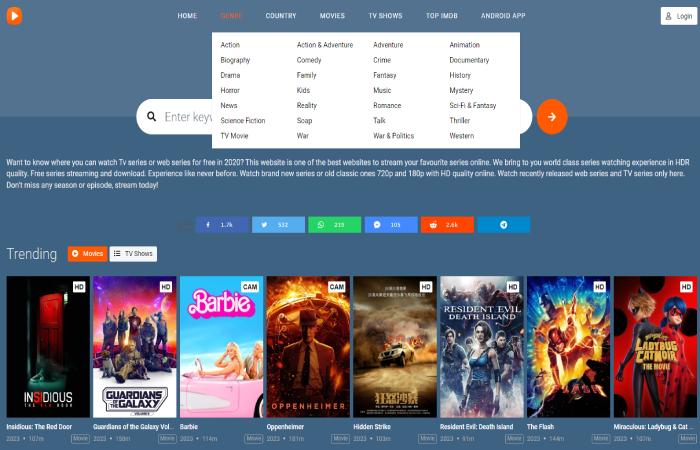Image resolution: width=700 pixels, height=450 pixels.
Task: Select Kids genre
Action: [x=303, y=90]
